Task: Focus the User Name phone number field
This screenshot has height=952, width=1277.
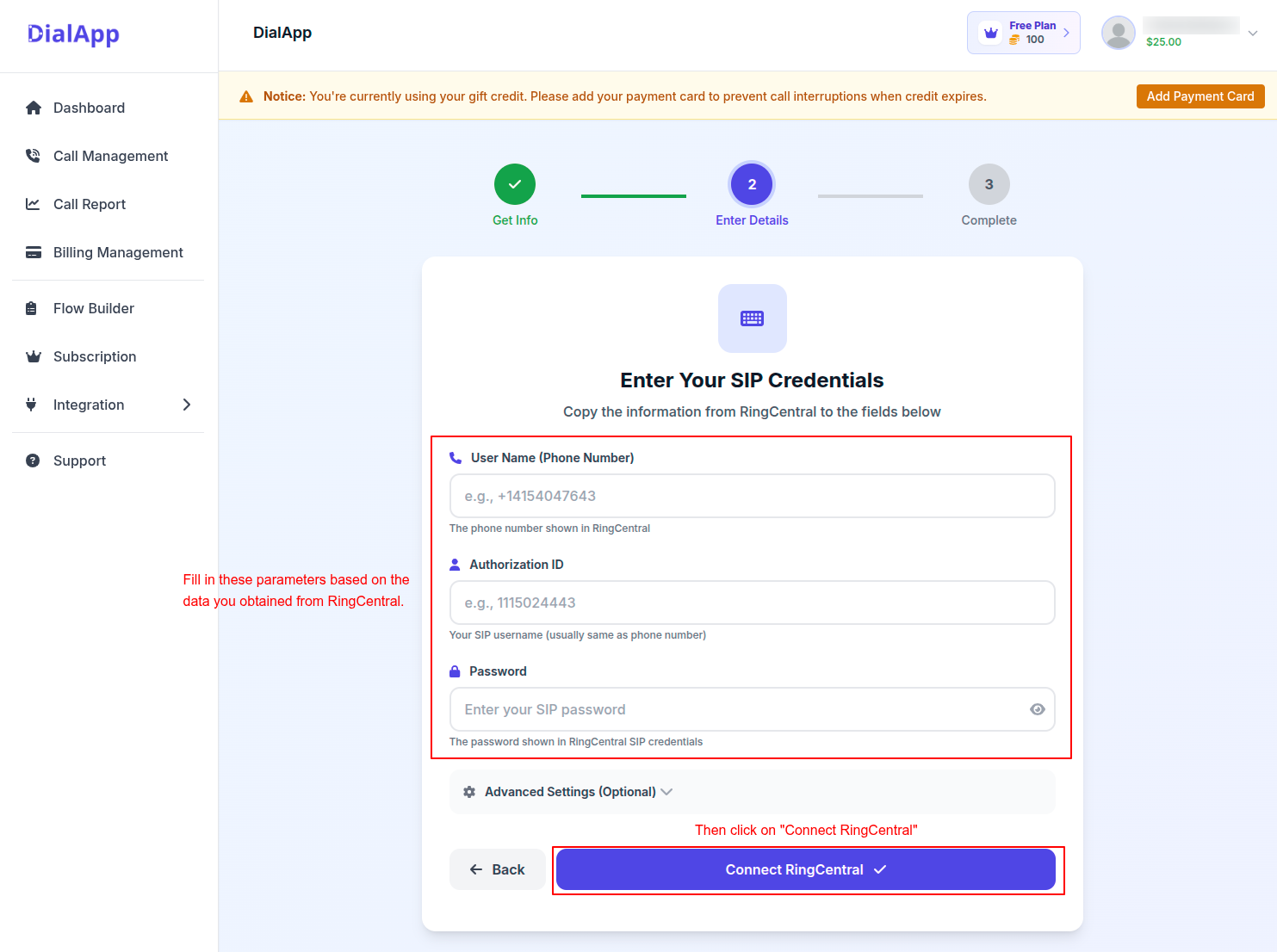Action: [752, 496]
